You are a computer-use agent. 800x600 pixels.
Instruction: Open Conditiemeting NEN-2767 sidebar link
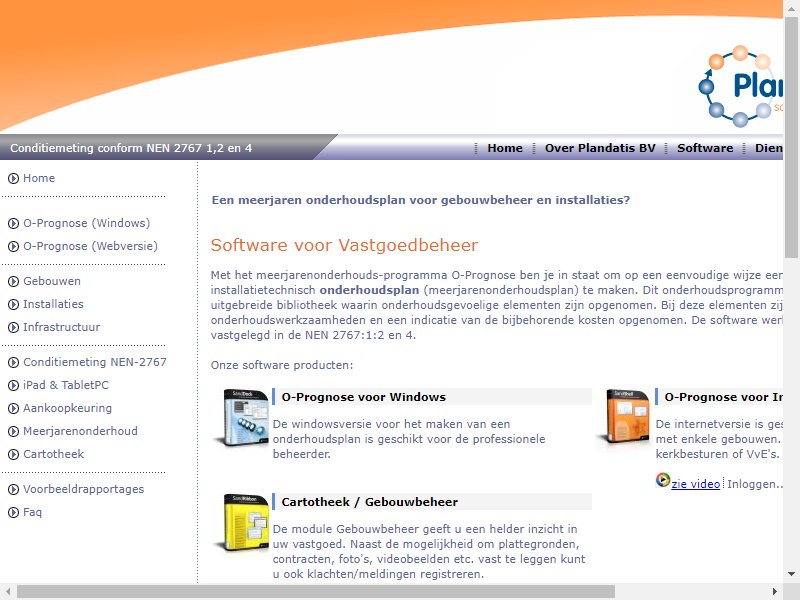click(x=95, y=362)
